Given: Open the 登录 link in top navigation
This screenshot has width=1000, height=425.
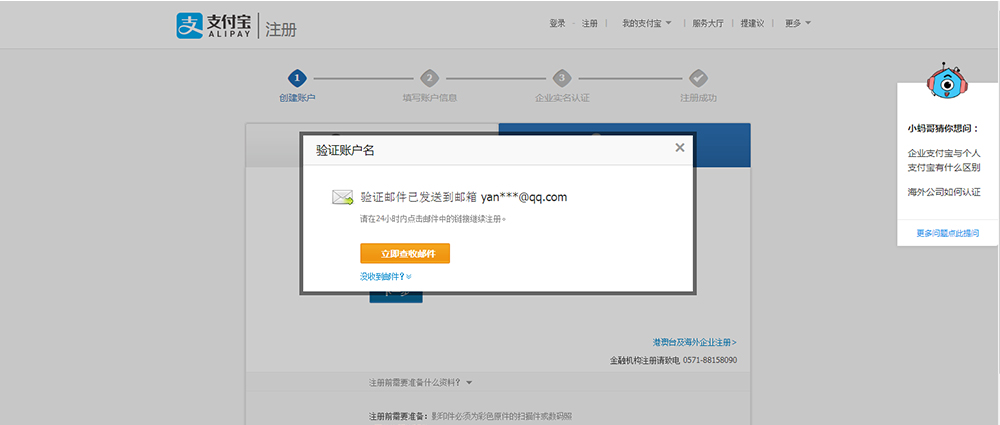Looking at the screenshot, I should (557, 23).
